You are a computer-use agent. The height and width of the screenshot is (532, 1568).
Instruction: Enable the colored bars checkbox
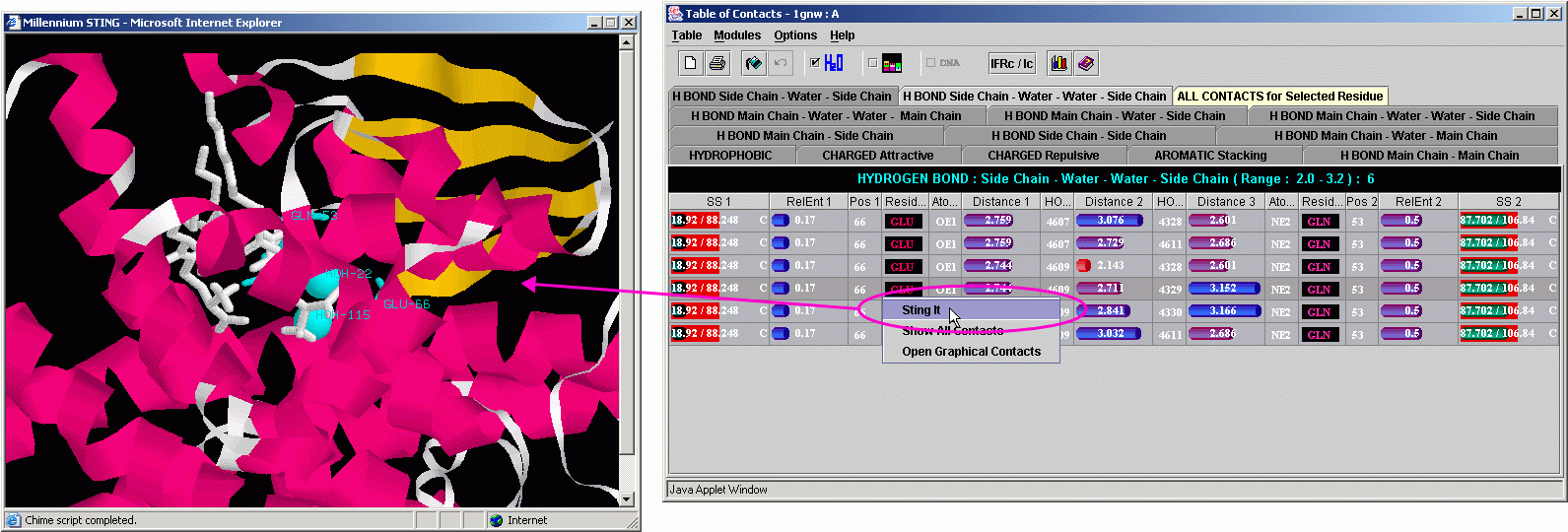(x=872, y=63)
